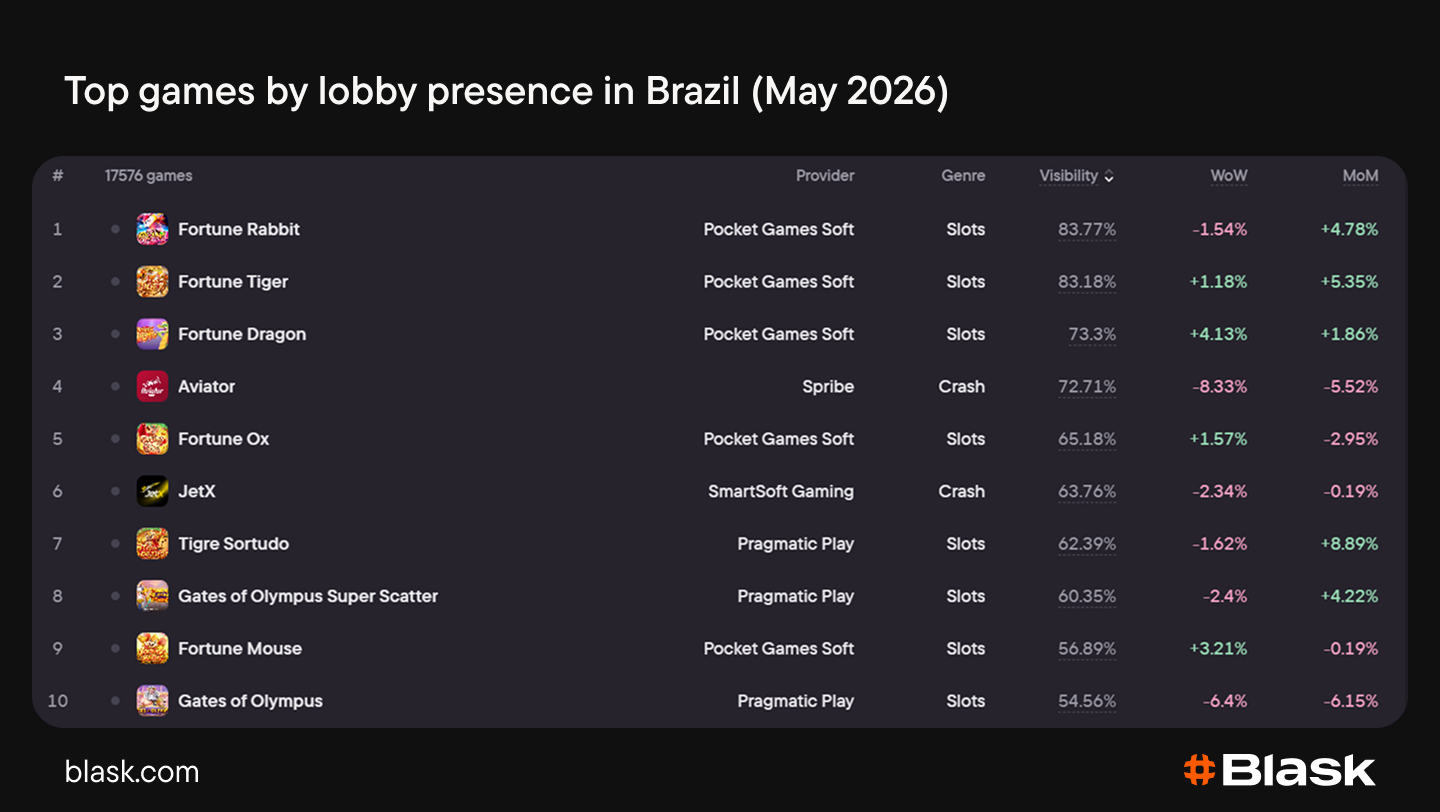
Task: Toggle the dot marker beside Gates of Olympus
Action: (x=115, y=701)
